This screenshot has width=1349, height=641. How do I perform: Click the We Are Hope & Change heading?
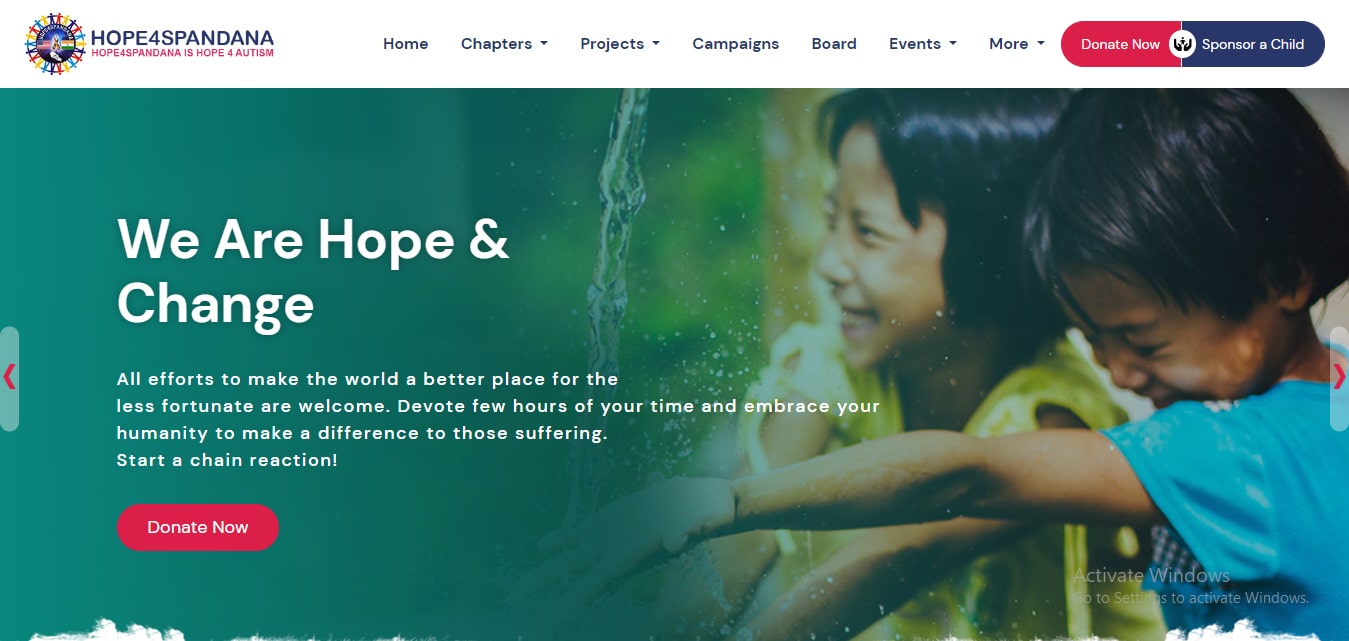click(x=313, y=271)
